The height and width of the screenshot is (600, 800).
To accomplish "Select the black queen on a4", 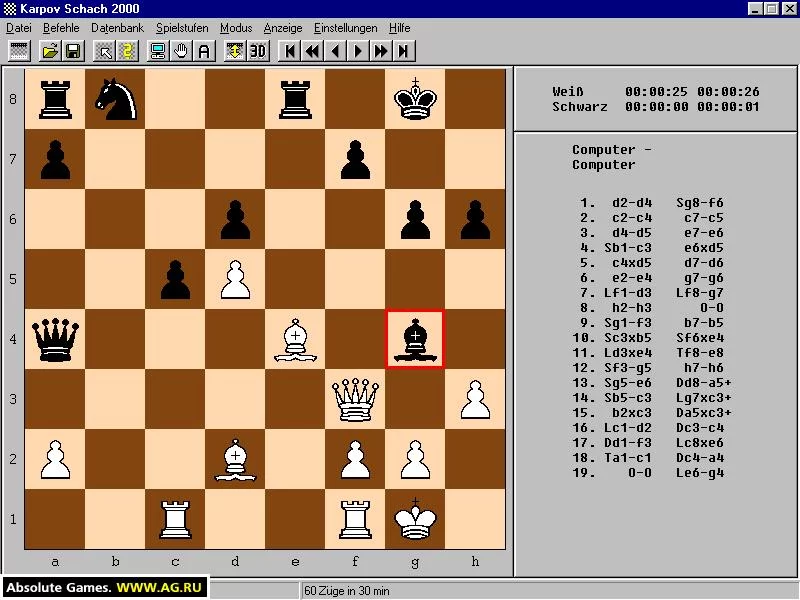I will (x=55, y=339).
